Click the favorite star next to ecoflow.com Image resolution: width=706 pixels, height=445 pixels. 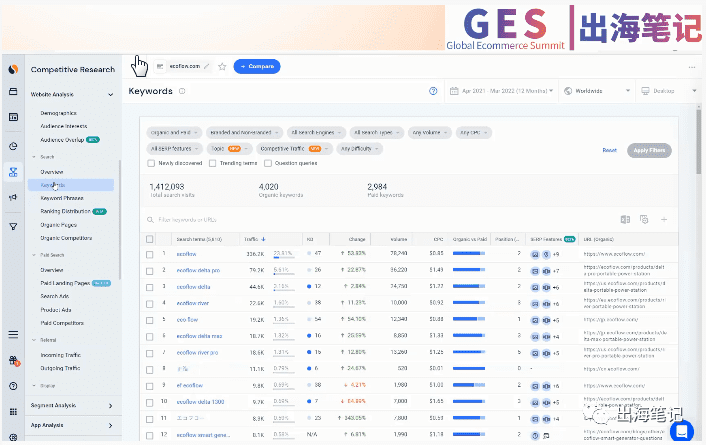click(222, 67)
